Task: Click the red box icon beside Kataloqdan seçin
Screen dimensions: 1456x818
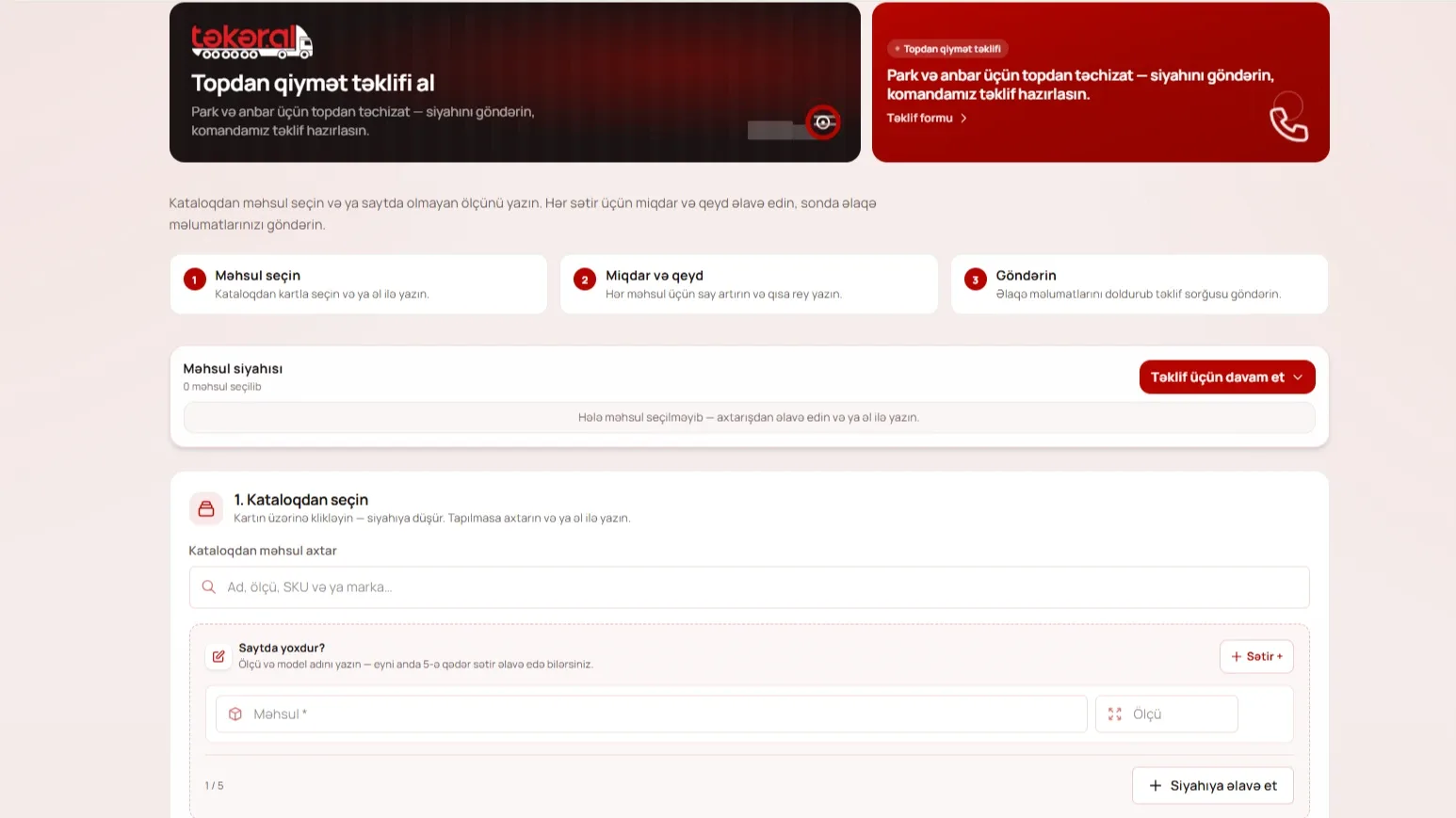Action: click(x=206, y=508)
